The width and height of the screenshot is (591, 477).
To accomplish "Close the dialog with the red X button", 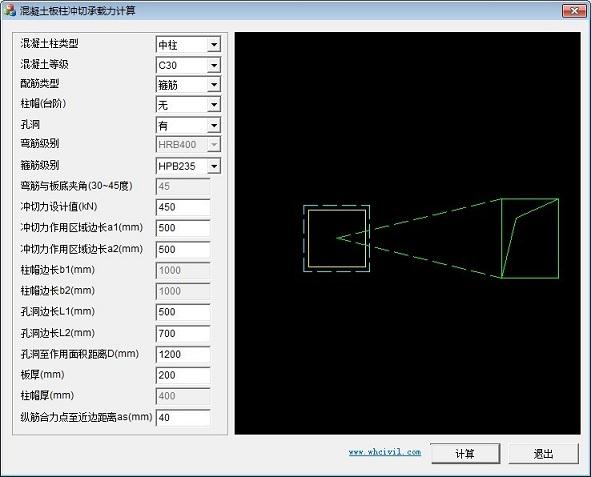I will (x=574, y=11).
